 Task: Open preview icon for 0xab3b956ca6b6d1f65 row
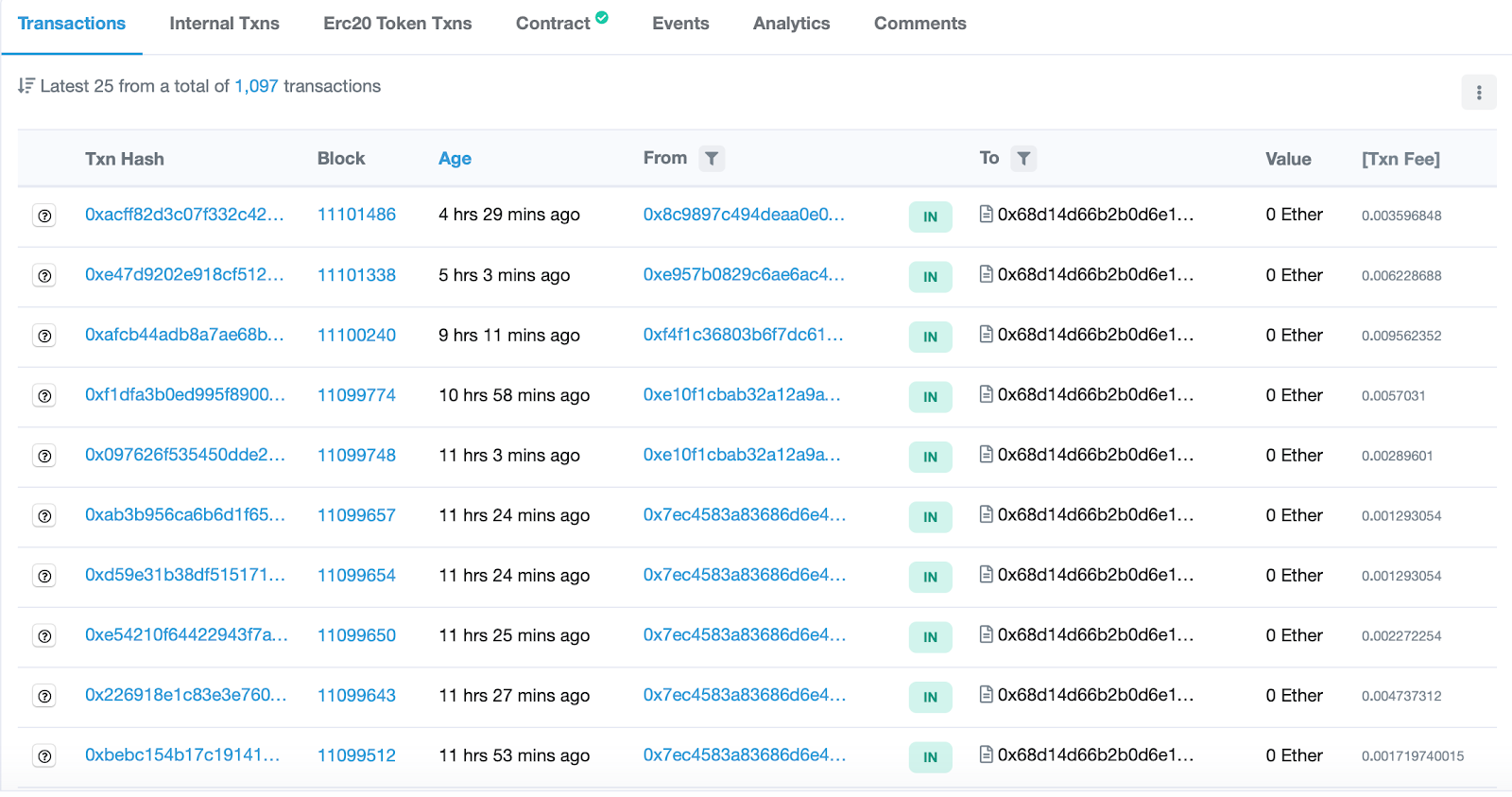(44, 516)
